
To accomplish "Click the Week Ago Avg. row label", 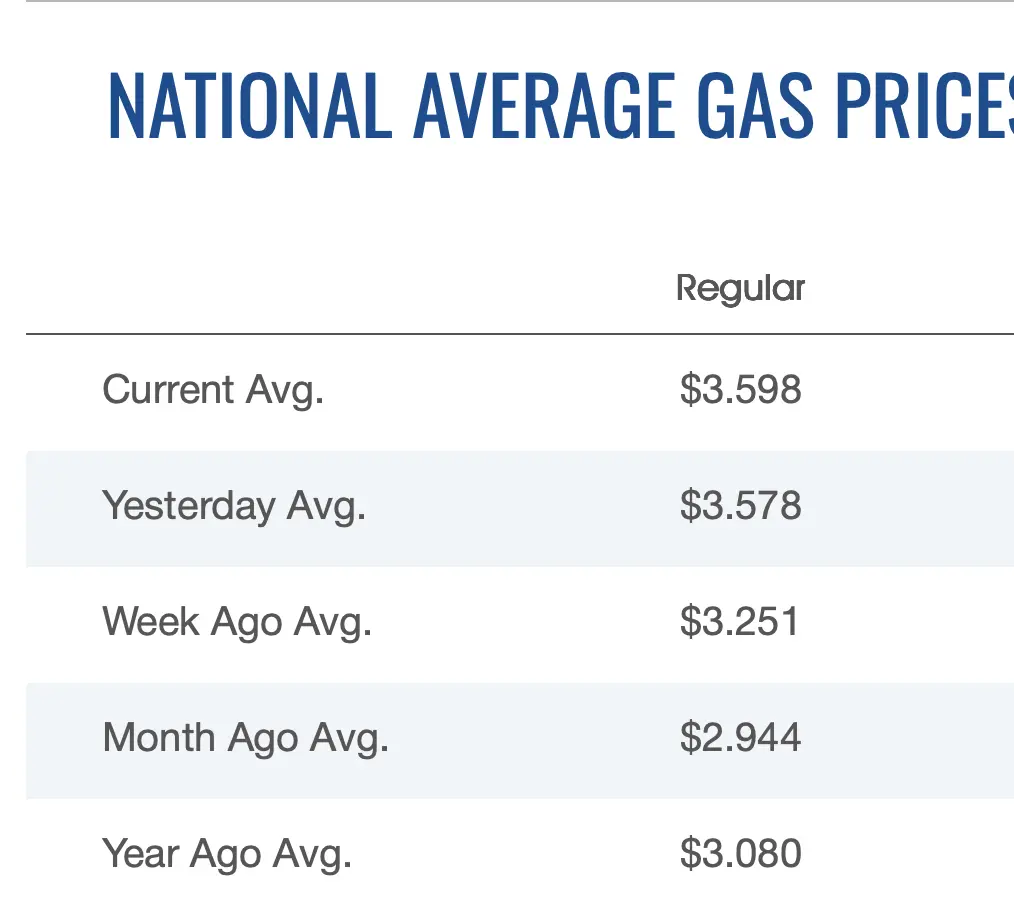I will (237, 622).
